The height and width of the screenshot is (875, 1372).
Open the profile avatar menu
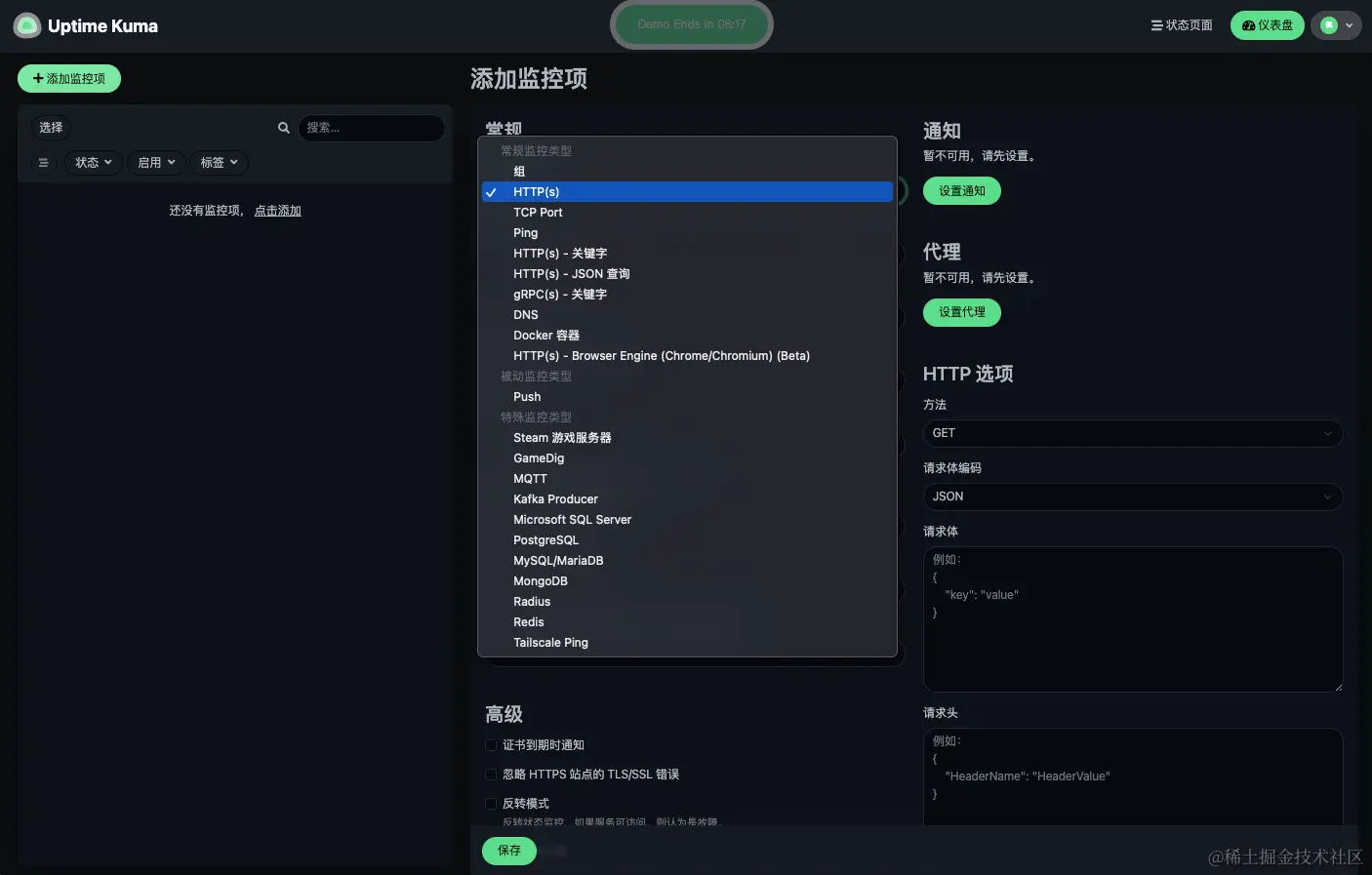[1336, 25]
